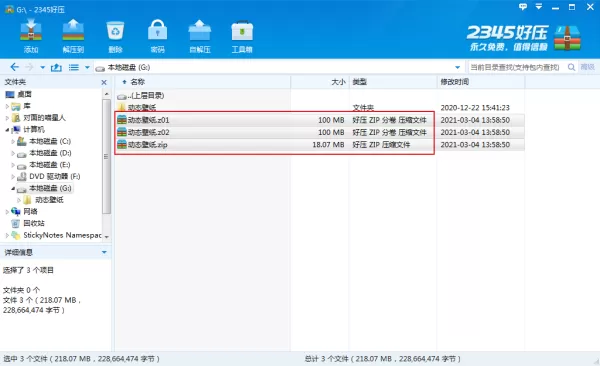Click the 删除 (Delete) trash icon

pyautogui.click(x=115, y=31)
